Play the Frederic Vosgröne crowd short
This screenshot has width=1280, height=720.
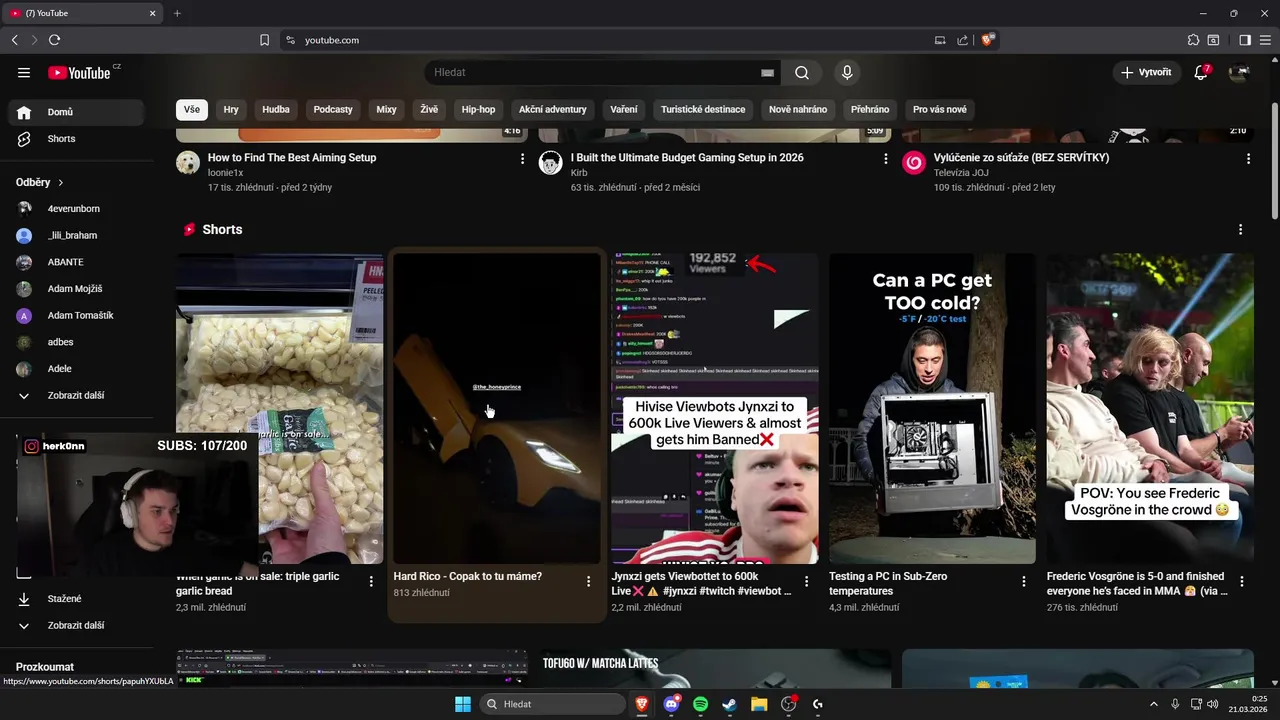[x=1150, y=408]
